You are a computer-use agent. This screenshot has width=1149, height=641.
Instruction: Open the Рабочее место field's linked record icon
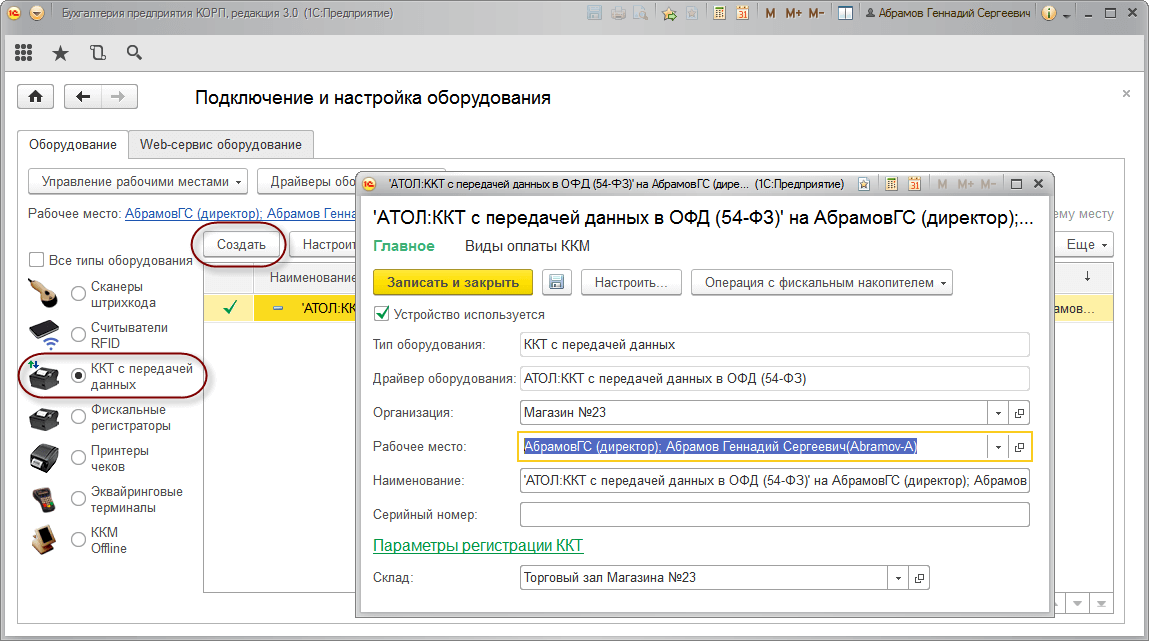(1019, 447)
